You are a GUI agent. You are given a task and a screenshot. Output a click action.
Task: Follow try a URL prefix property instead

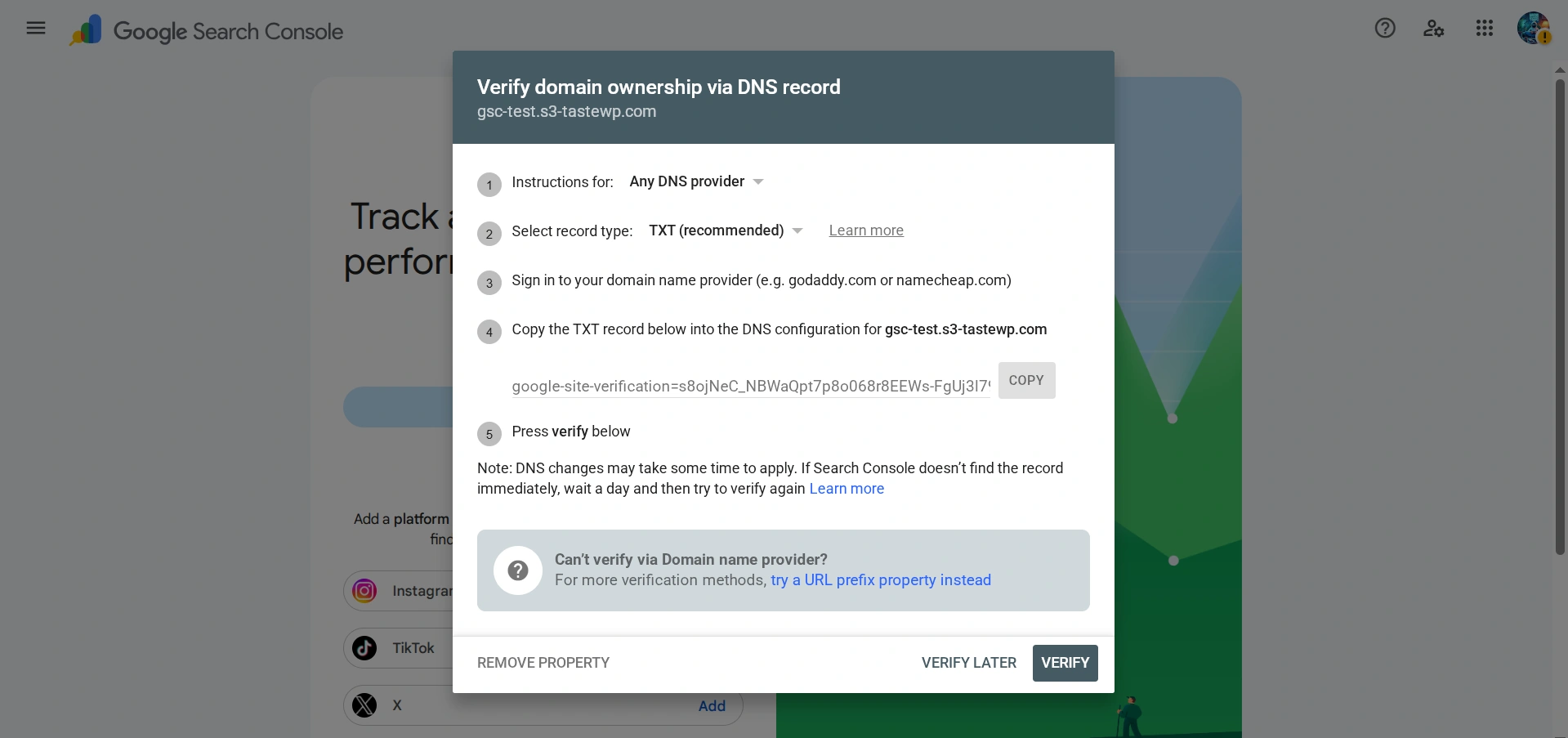pos(881,580)
